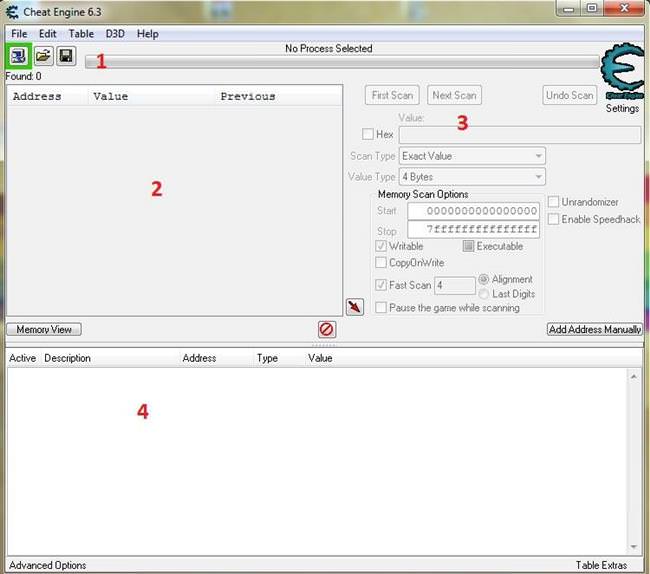Toggle the Writable checkbox
This screenshot has width=650, height=574.
click(381, 246)
